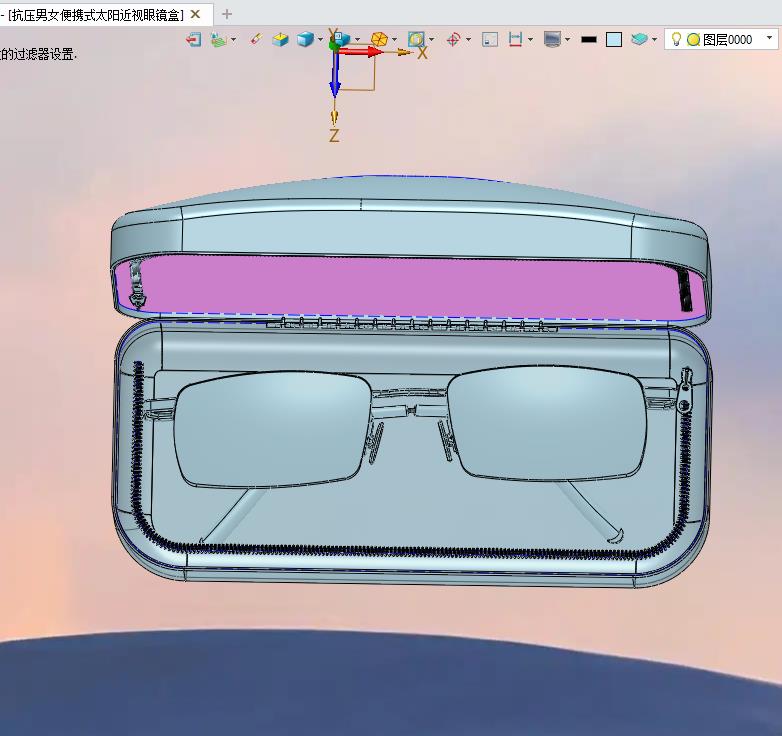Click the red X axis arrow of triad
Screen dimensions: 782x736
pos(362,51)
